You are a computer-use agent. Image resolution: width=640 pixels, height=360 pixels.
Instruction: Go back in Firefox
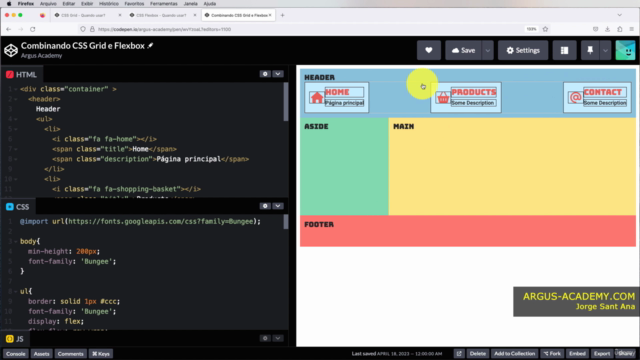tap(9, 29)
